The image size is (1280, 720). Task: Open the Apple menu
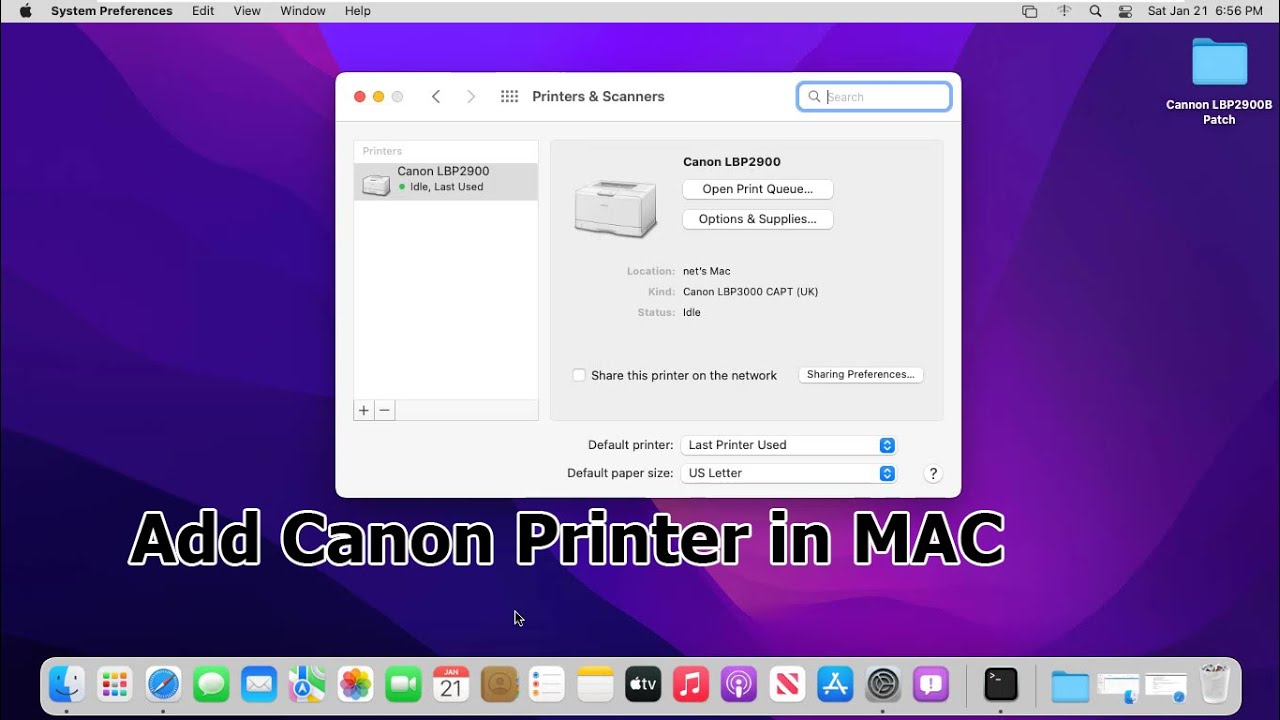[x=26, y=11]
